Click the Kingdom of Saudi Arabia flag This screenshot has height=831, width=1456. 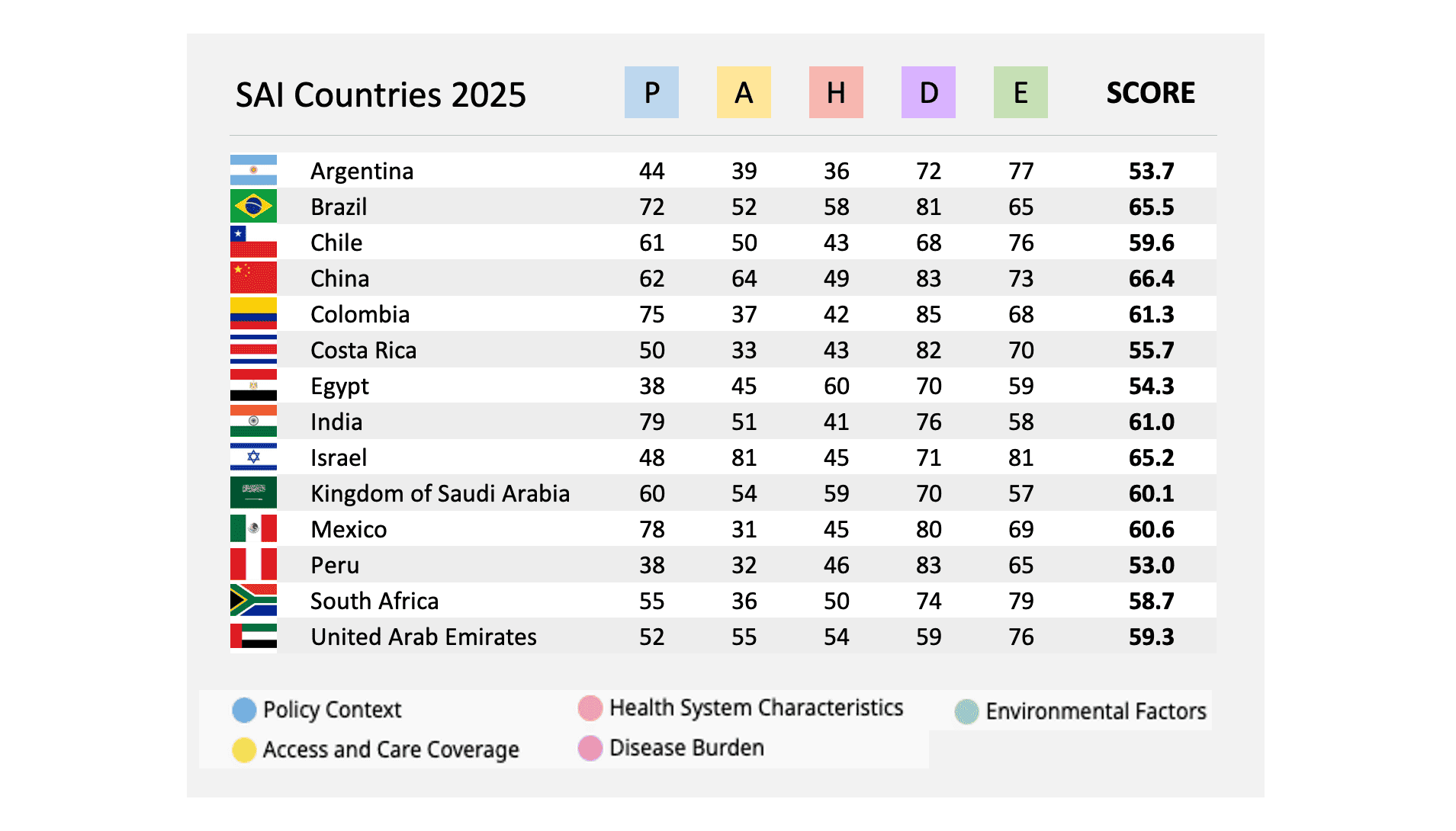(x=253, y=493)
